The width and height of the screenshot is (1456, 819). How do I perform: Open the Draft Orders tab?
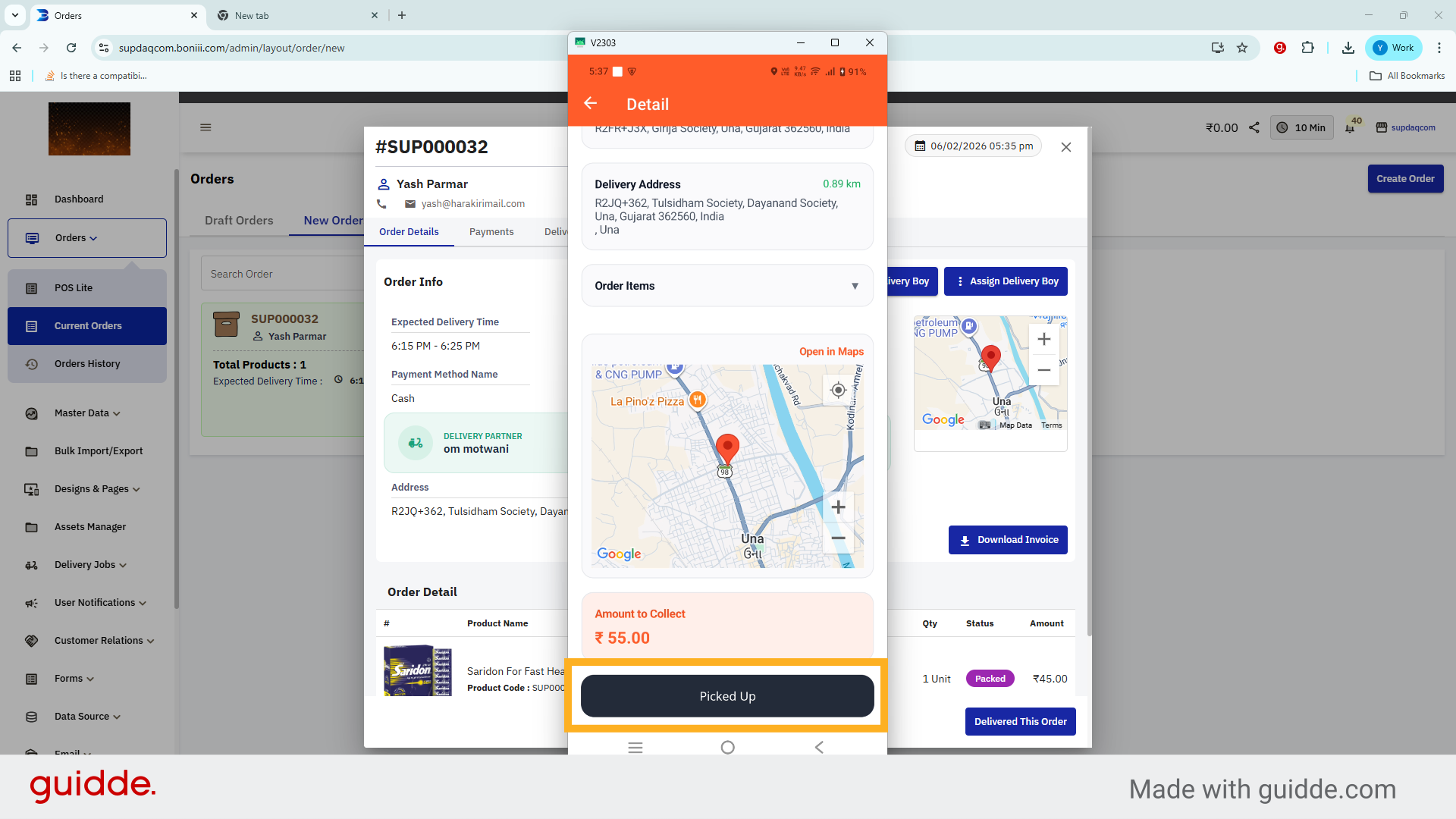tap(239, 221)
